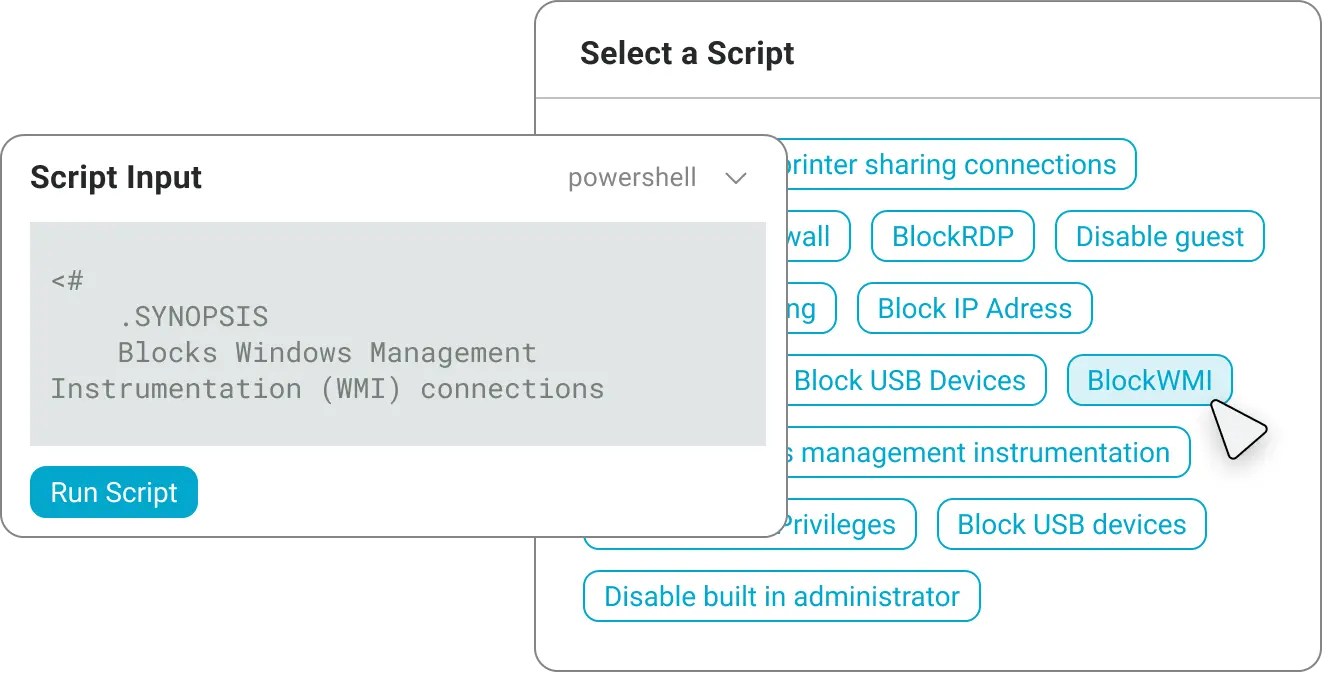The width and height of the screenshot is (1322, 673).
Task: Select Disable built in administrator script
Action: (x=781, y=597)
